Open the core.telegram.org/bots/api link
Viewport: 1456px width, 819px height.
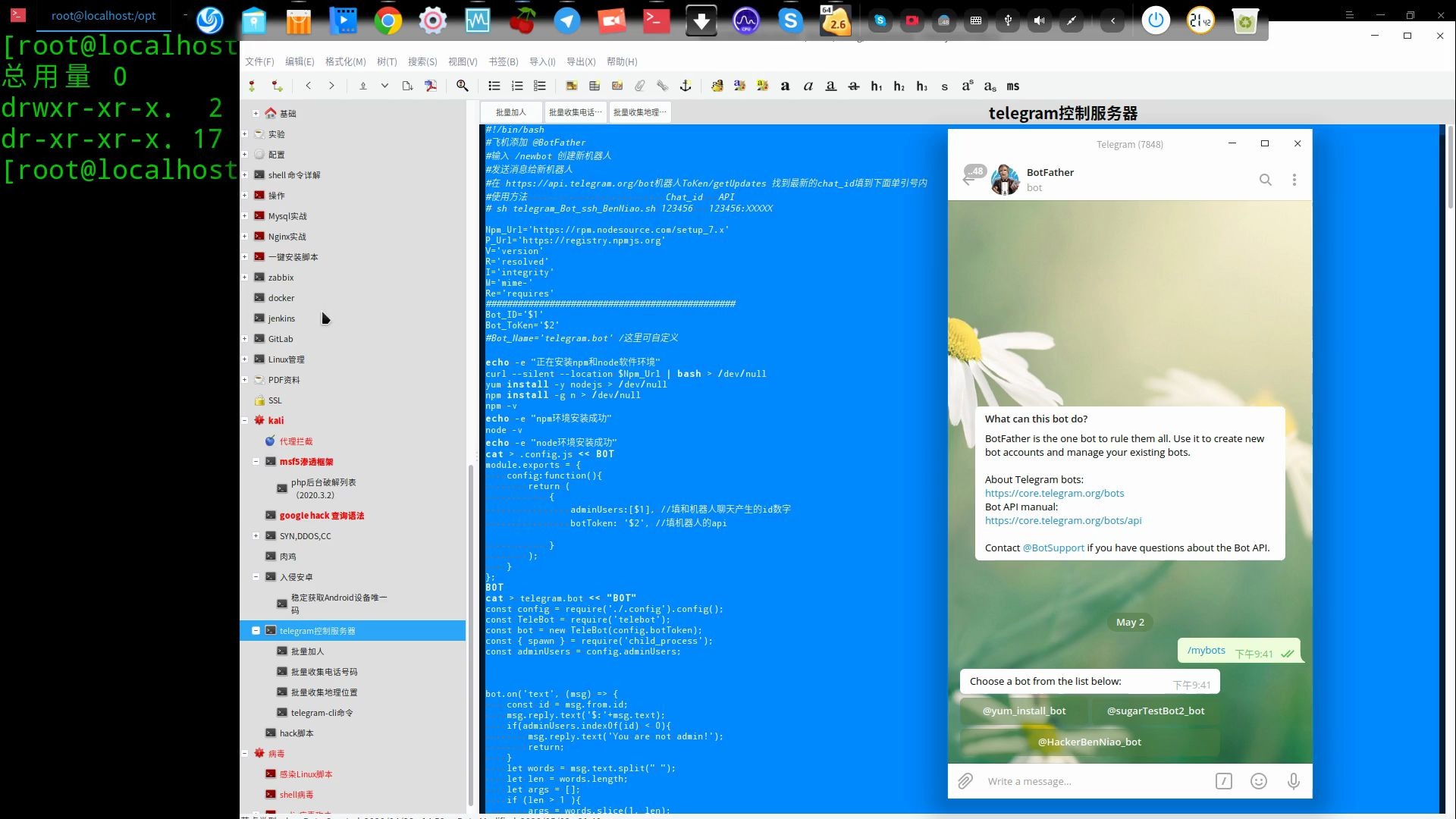pos(1063,520)
